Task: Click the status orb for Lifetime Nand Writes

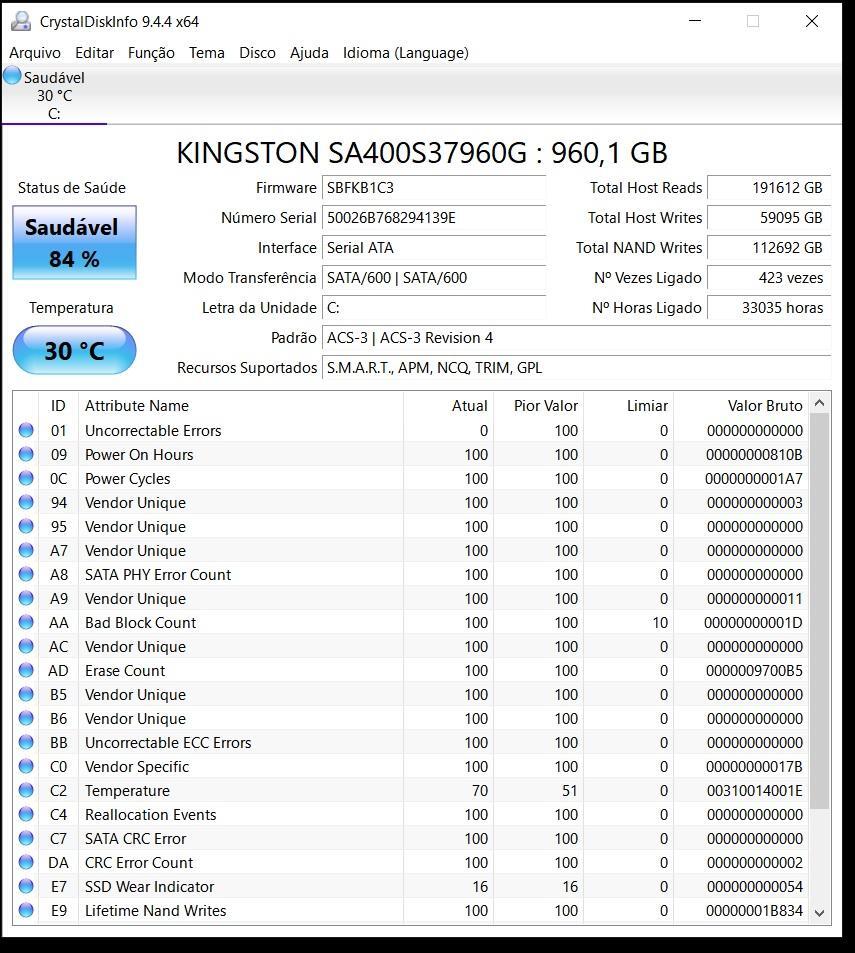Action: [26, 910]
